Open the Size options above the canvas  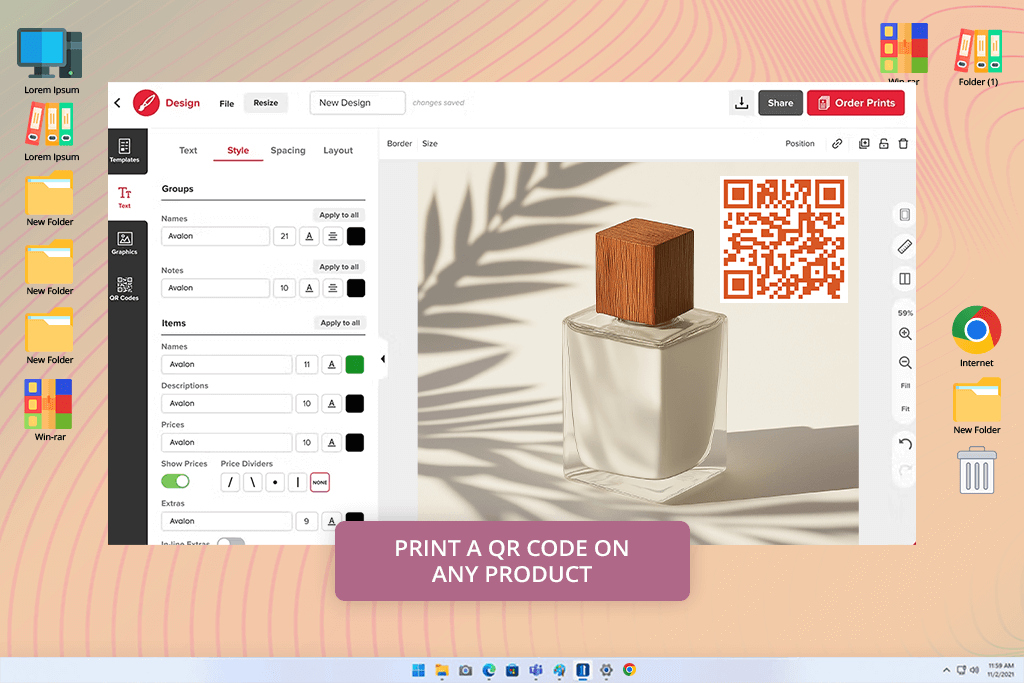coord(430,144)
